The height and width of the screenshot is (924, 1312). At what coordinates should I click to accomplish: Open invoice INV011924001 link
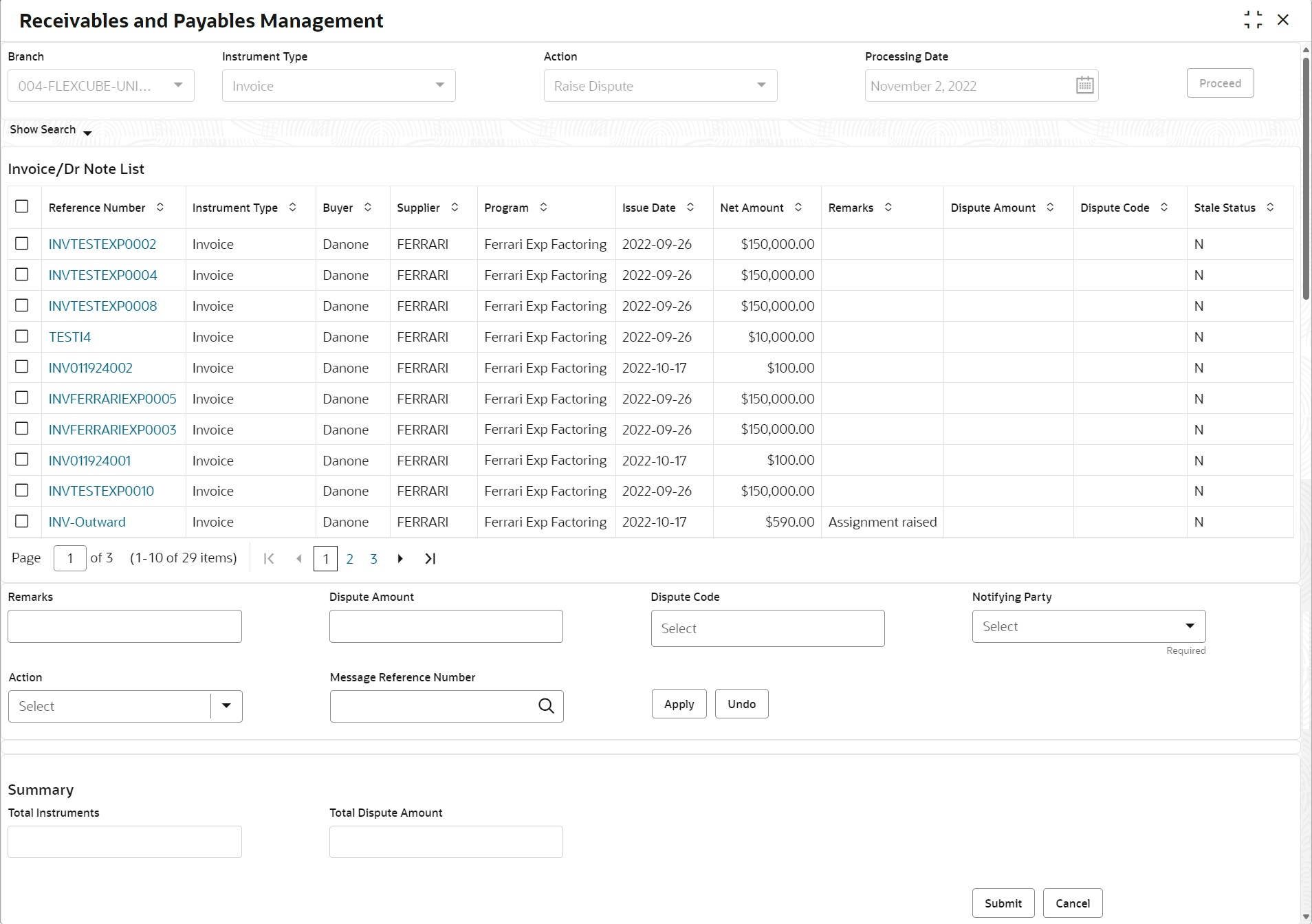pos(89,461)
